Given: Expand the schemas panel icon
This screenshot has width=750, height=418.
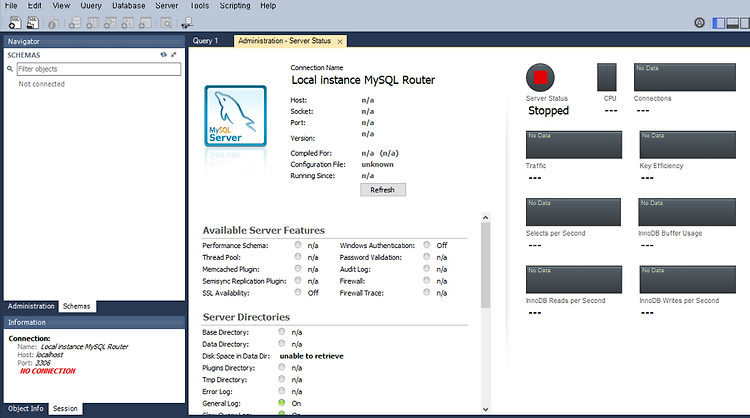Looking at the screenshot, I should pyautogui.click(x=174, y=55).
